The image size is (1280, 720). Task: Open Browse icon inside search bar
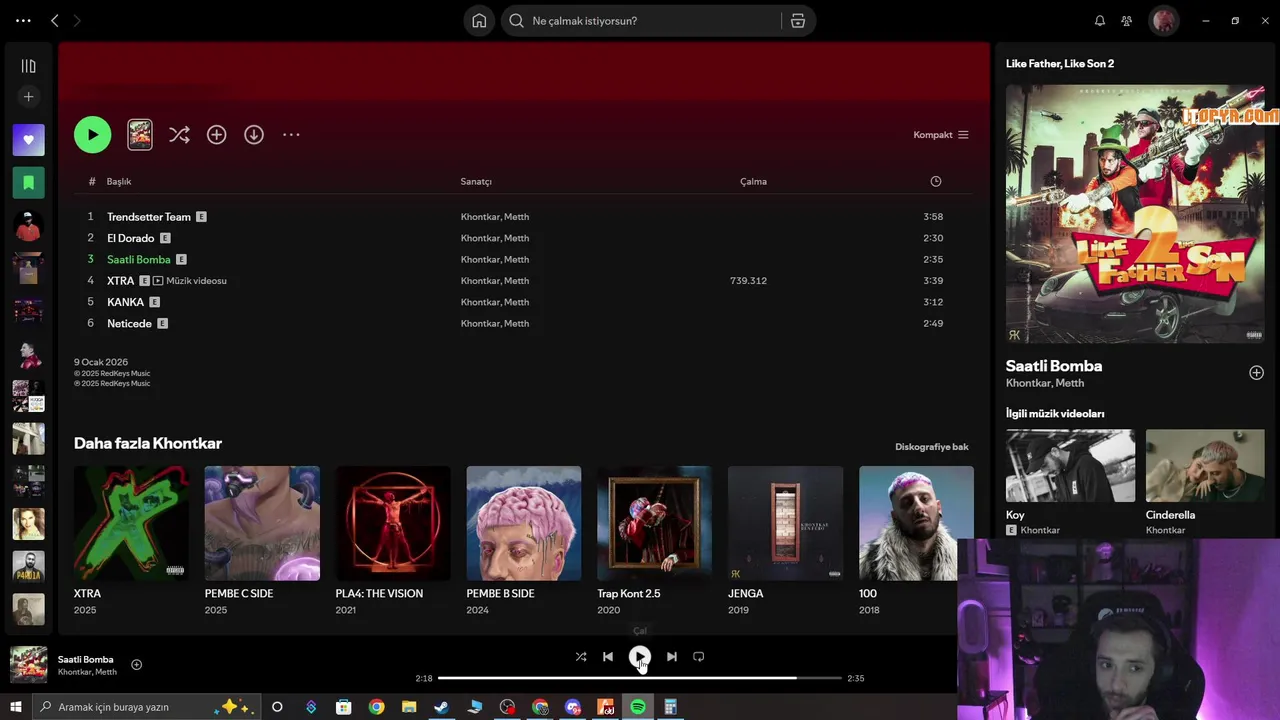click(x=798, y=21)
